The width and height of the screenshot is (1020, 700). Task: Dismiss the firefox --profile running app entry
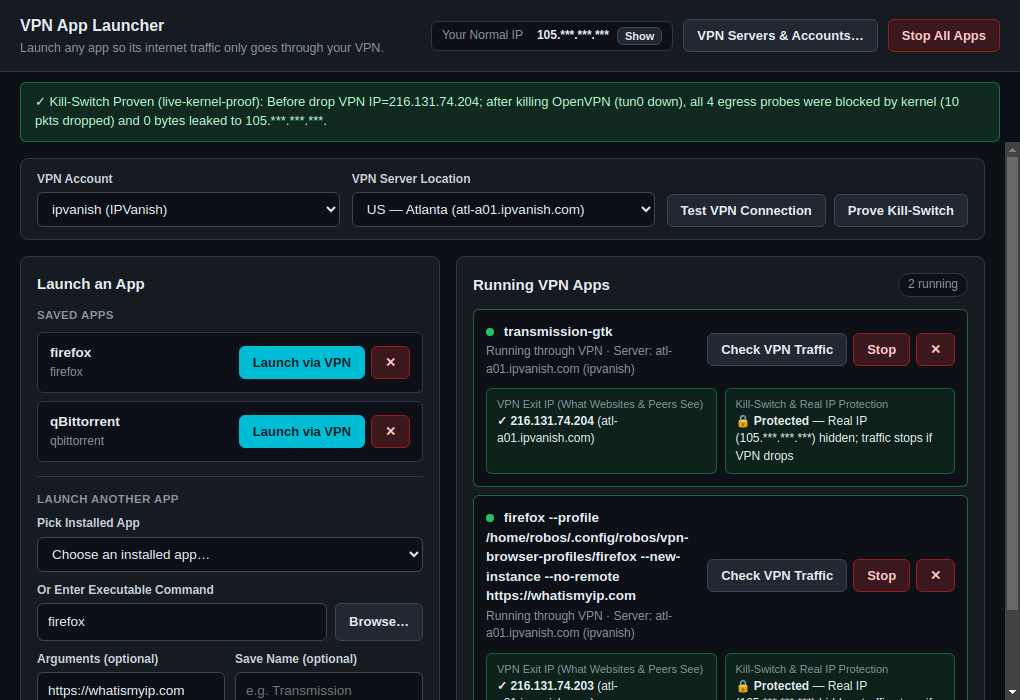(x=935, y=576)
